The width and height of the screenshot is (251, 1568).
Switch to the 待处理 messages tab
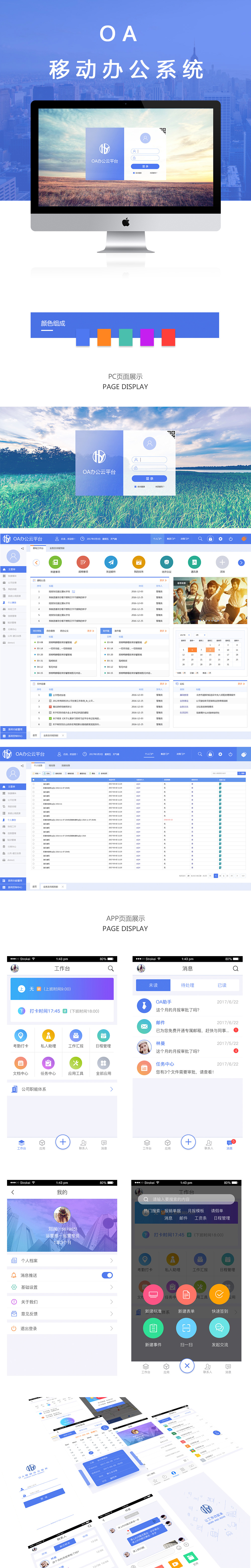click(188, 985)
